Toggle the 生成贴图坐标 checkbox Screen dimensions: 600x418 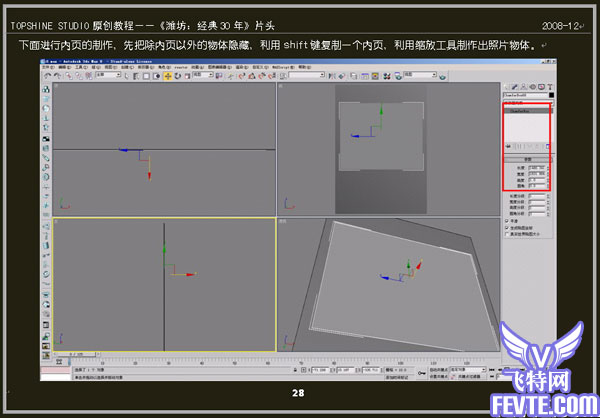(507, 228)
